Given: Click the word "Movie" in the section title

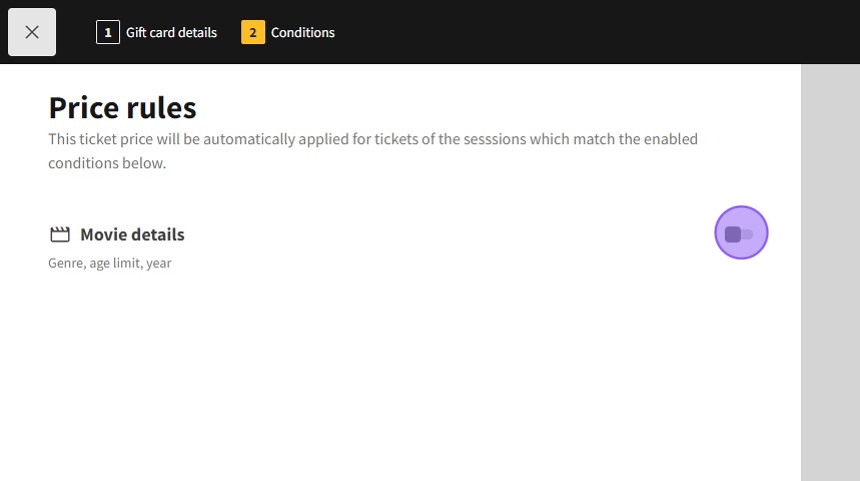Looking at the screenshot, I should (102, 235).
